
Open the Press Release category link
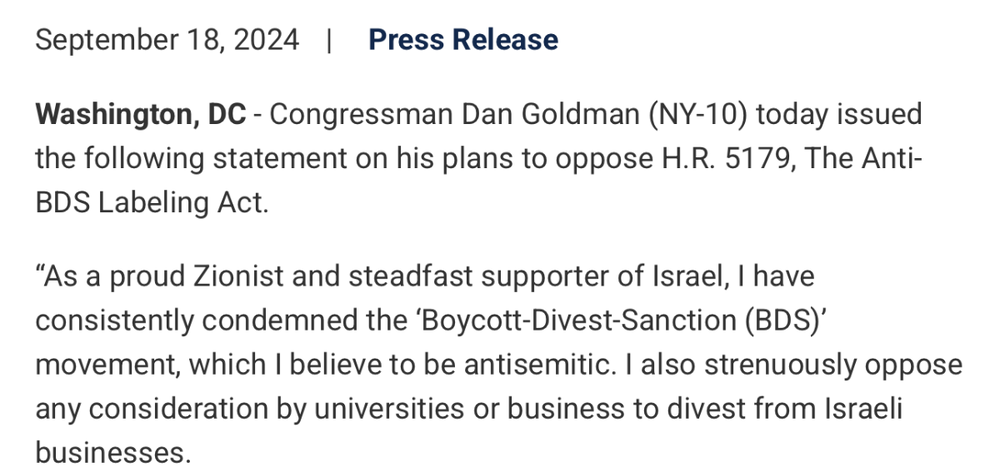coord(463,40)
